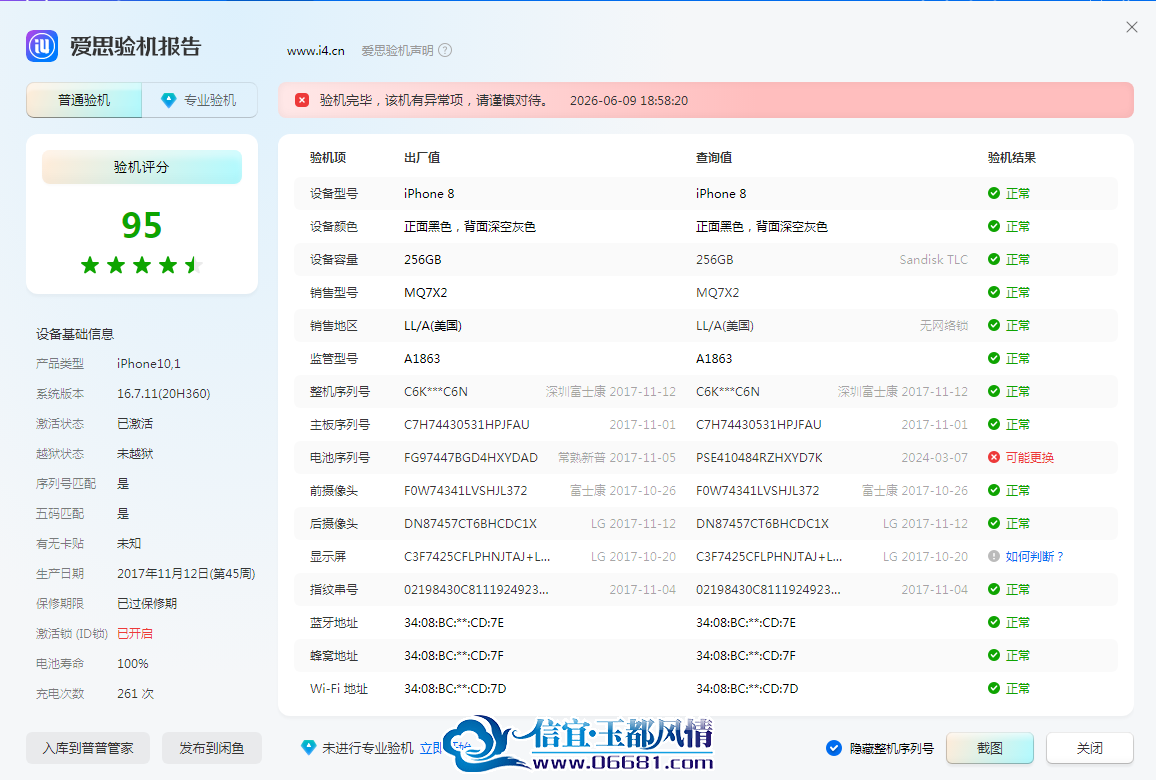Click the green check icon in 设备型号 row

click(x=994, y=193)
